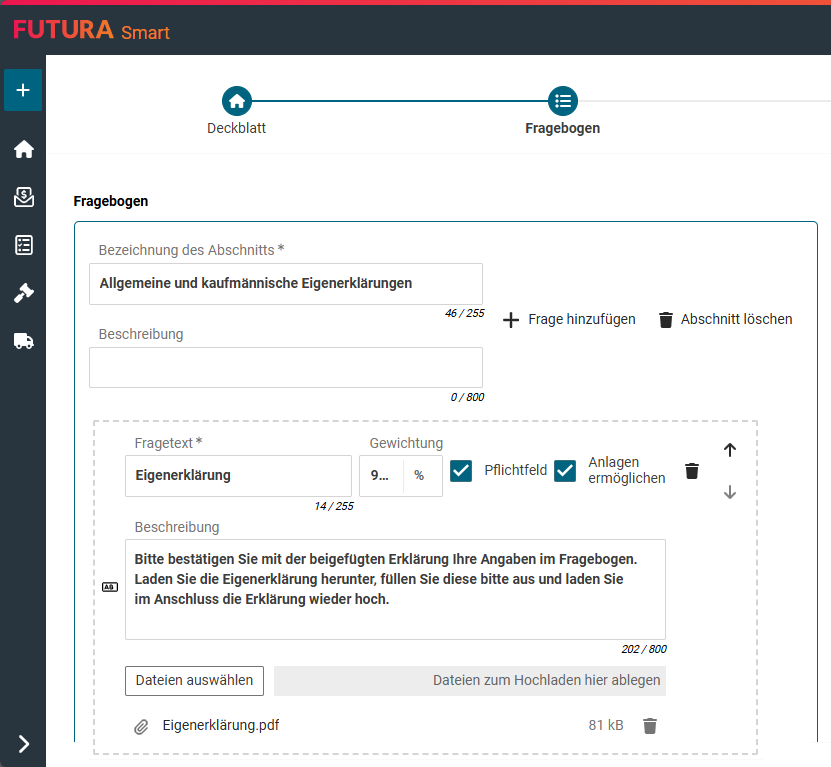
Task: Open the checklist icon in sidebar
Action: tap(23, 245)
